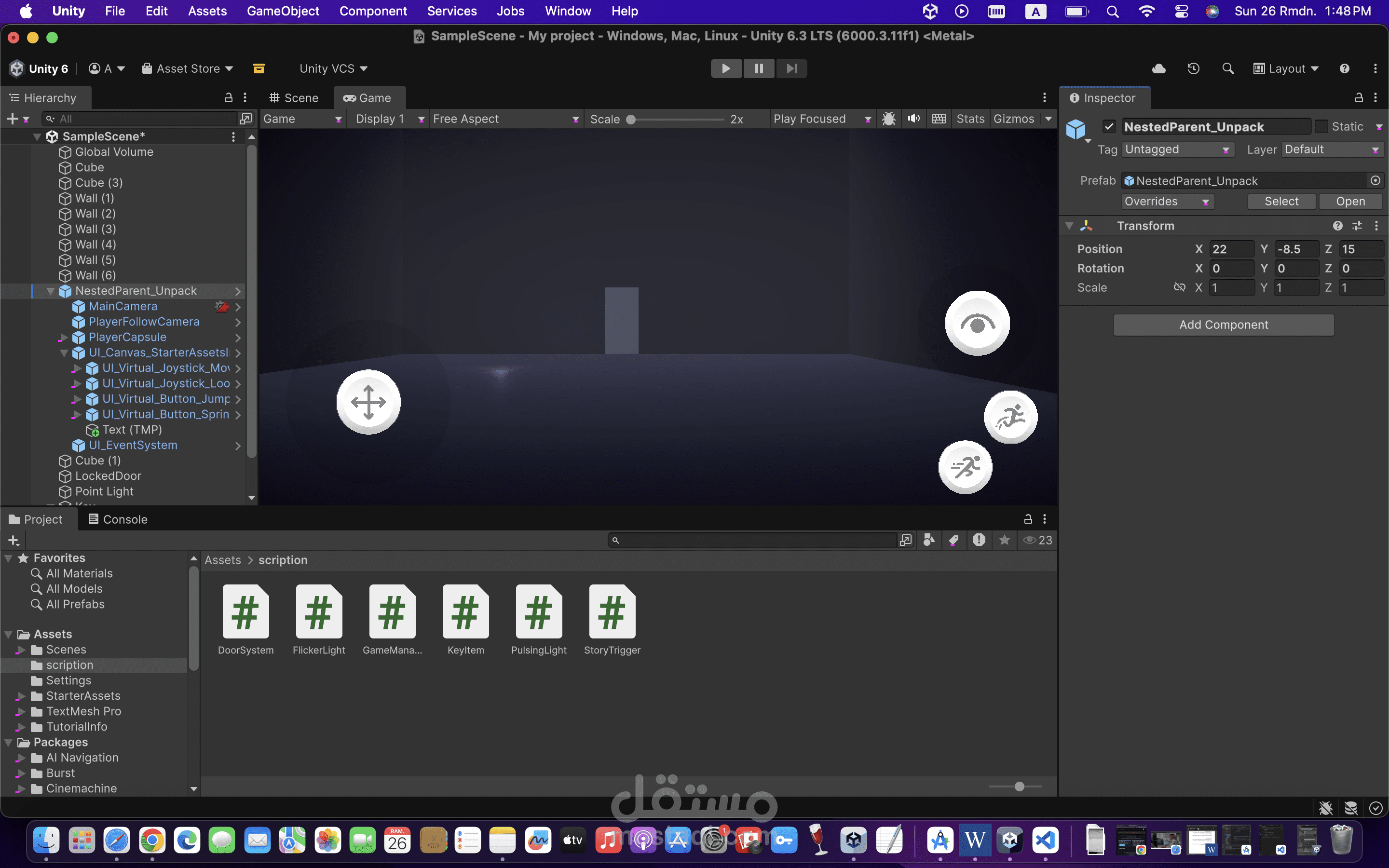1389x868 pixels.
Task: Collapse the NestedParent_Unpack hierarchy item
Action: pyautogui.click(x=51, y=291)
